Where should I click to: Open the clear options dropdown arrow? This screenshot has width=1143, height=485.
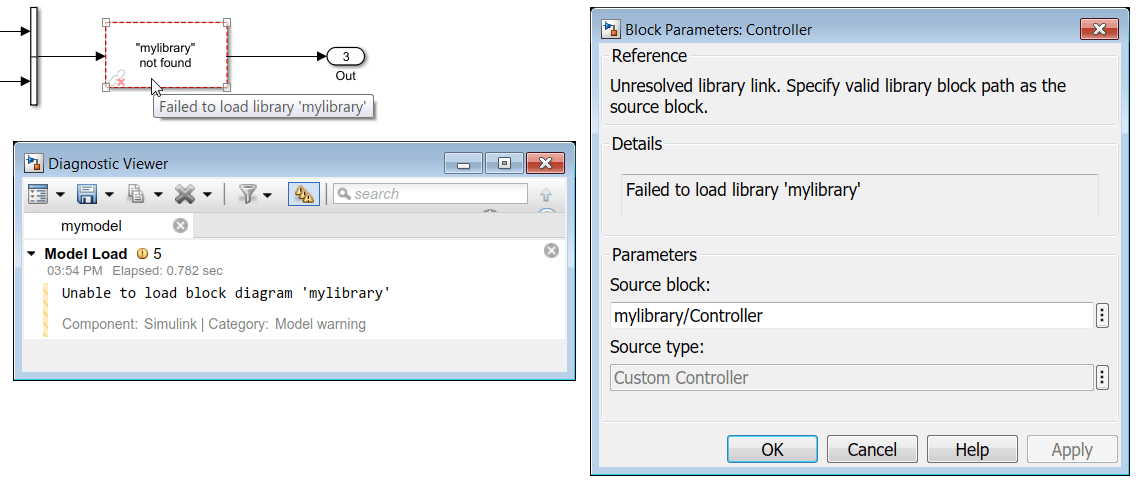pyautogui.click(x=206, y=195)
